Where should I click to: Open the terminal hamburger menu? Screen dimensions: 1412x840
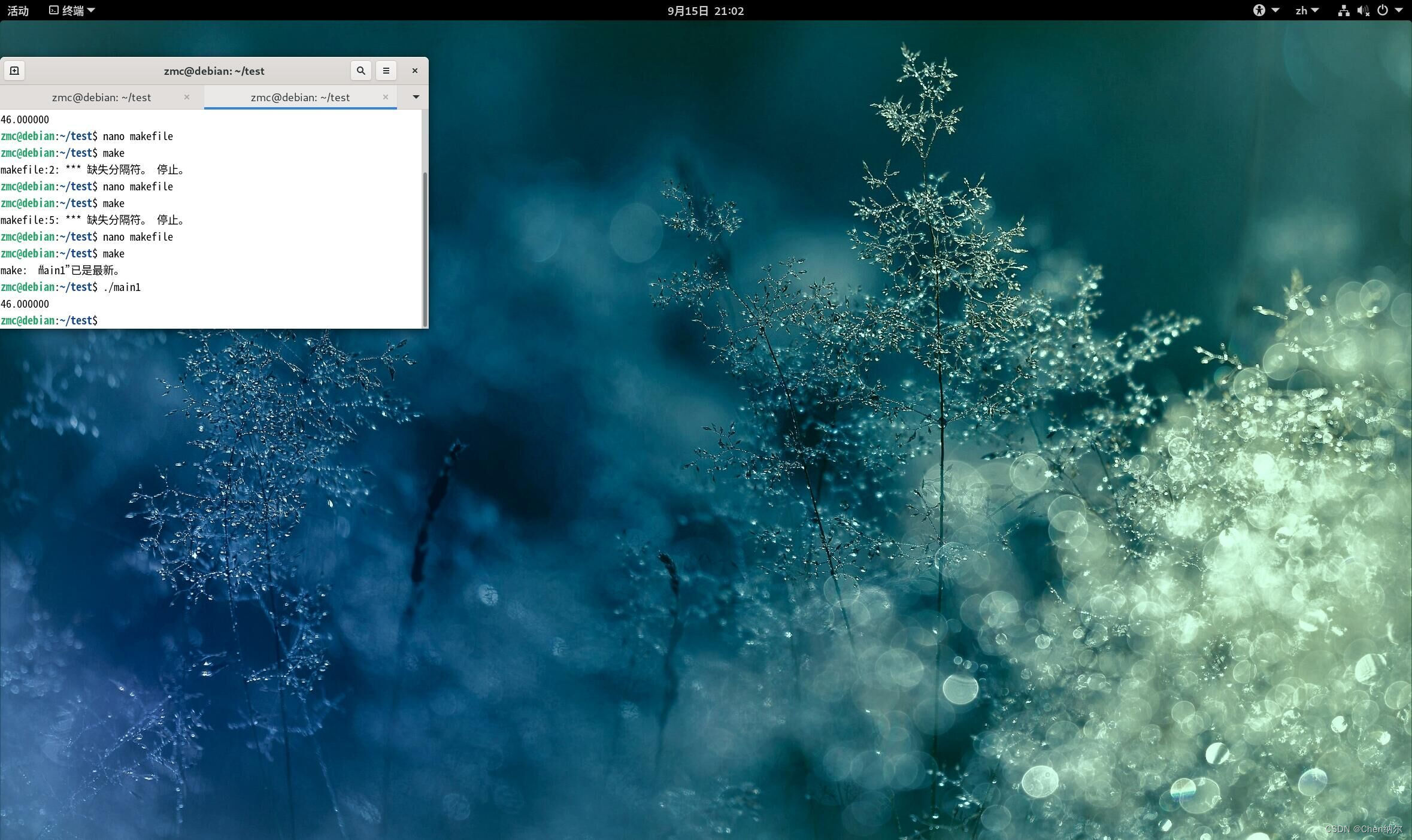(x=386, y=71)
